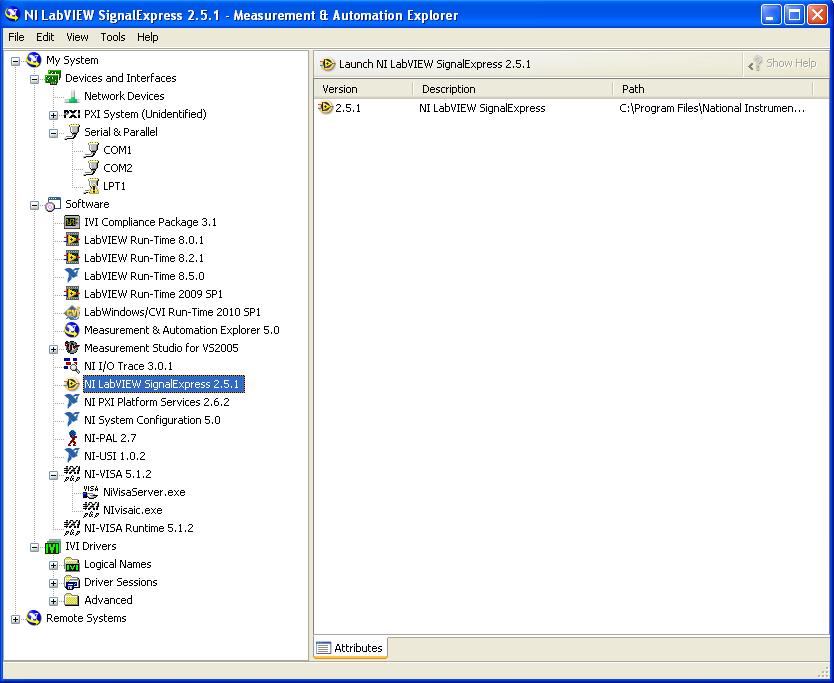This screenshot has width=834, height=683.
Task: Collapse the Devices and Interfaces node
Action: [x=35, y=79]
